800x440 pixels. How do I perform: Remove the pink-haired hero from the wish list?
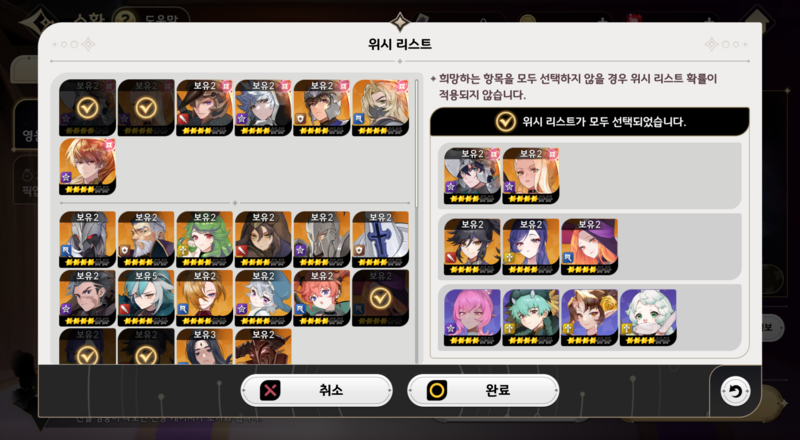pos(472,317)
